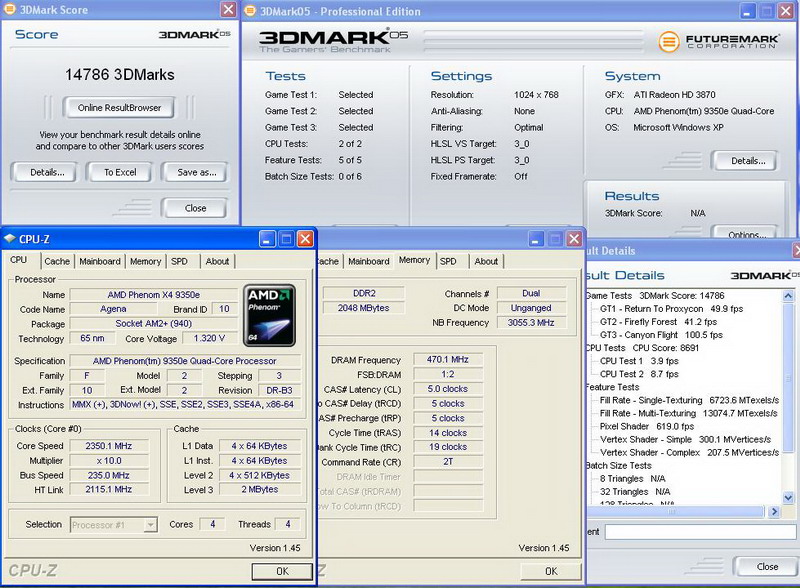Minimize the front CPU-Z window
This screenshot has width=800, height=588.
click(x=267, y=239)
